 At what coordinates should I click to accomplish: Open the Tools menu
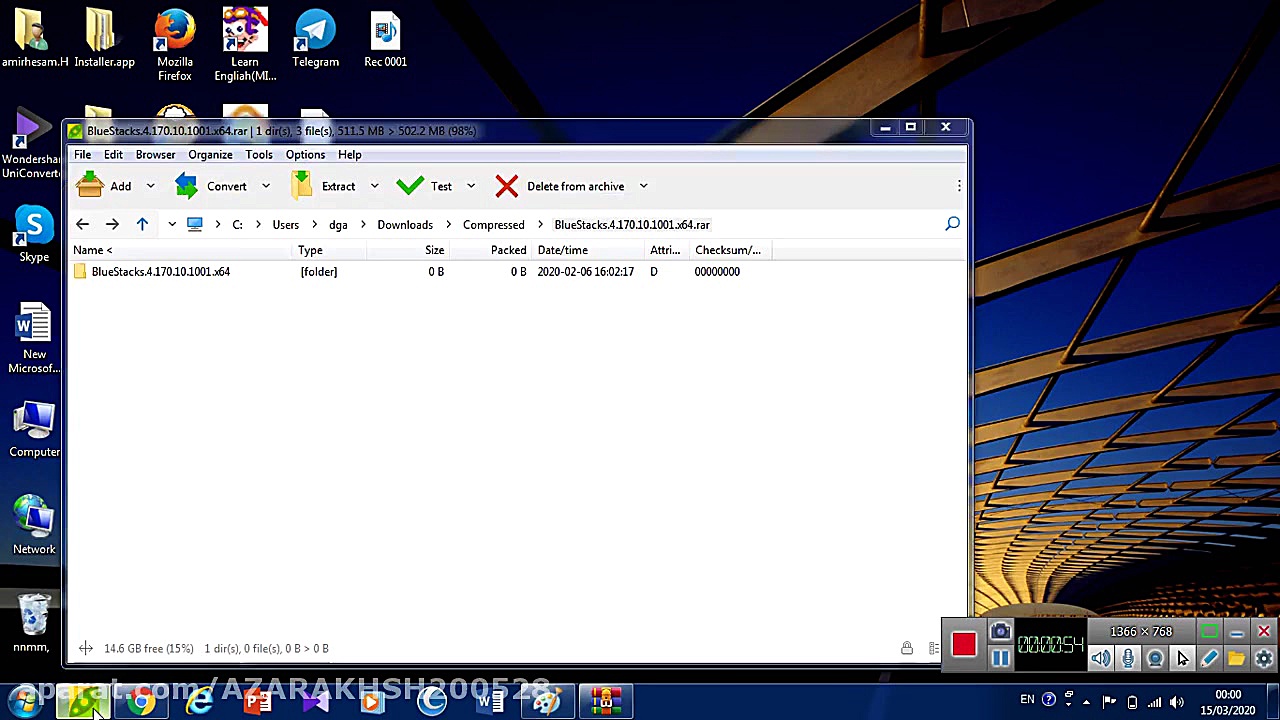point(259,155)
